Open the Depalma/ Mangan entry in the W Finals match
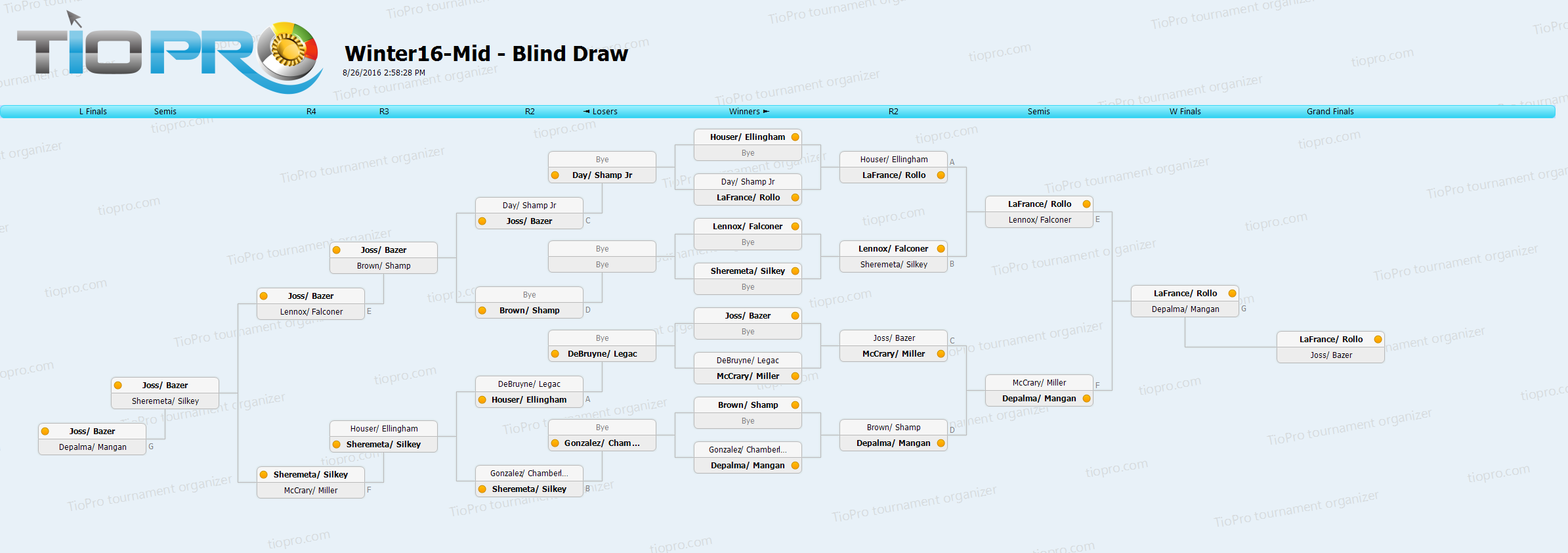Image resolution: width=1568 pixels, height=553 pixels. [1185, 309]
